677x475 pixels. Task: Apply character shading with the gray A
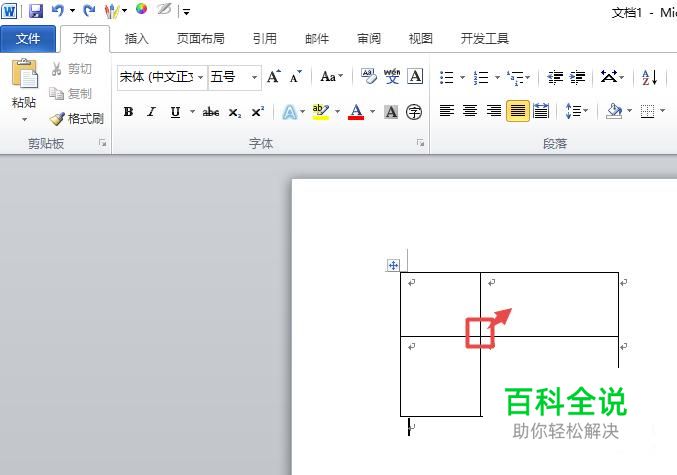(x=391, y=112)
